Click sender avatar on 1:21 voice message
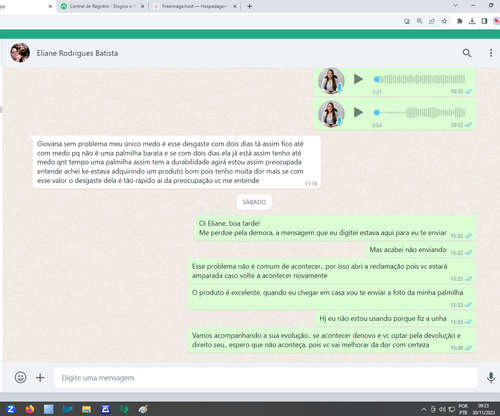 tap(331, 81)
